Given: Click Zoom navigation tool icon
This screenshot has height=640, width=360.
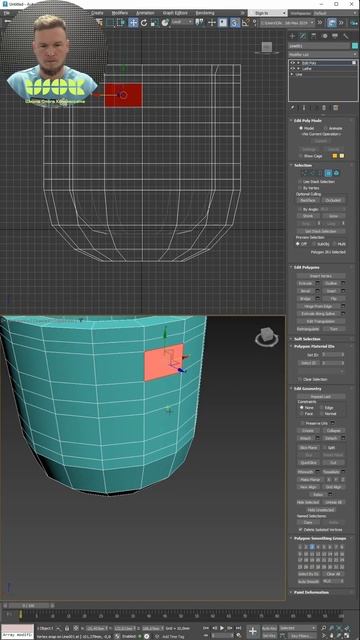Looking at the screenshot, I should click(x=324, y=628).
